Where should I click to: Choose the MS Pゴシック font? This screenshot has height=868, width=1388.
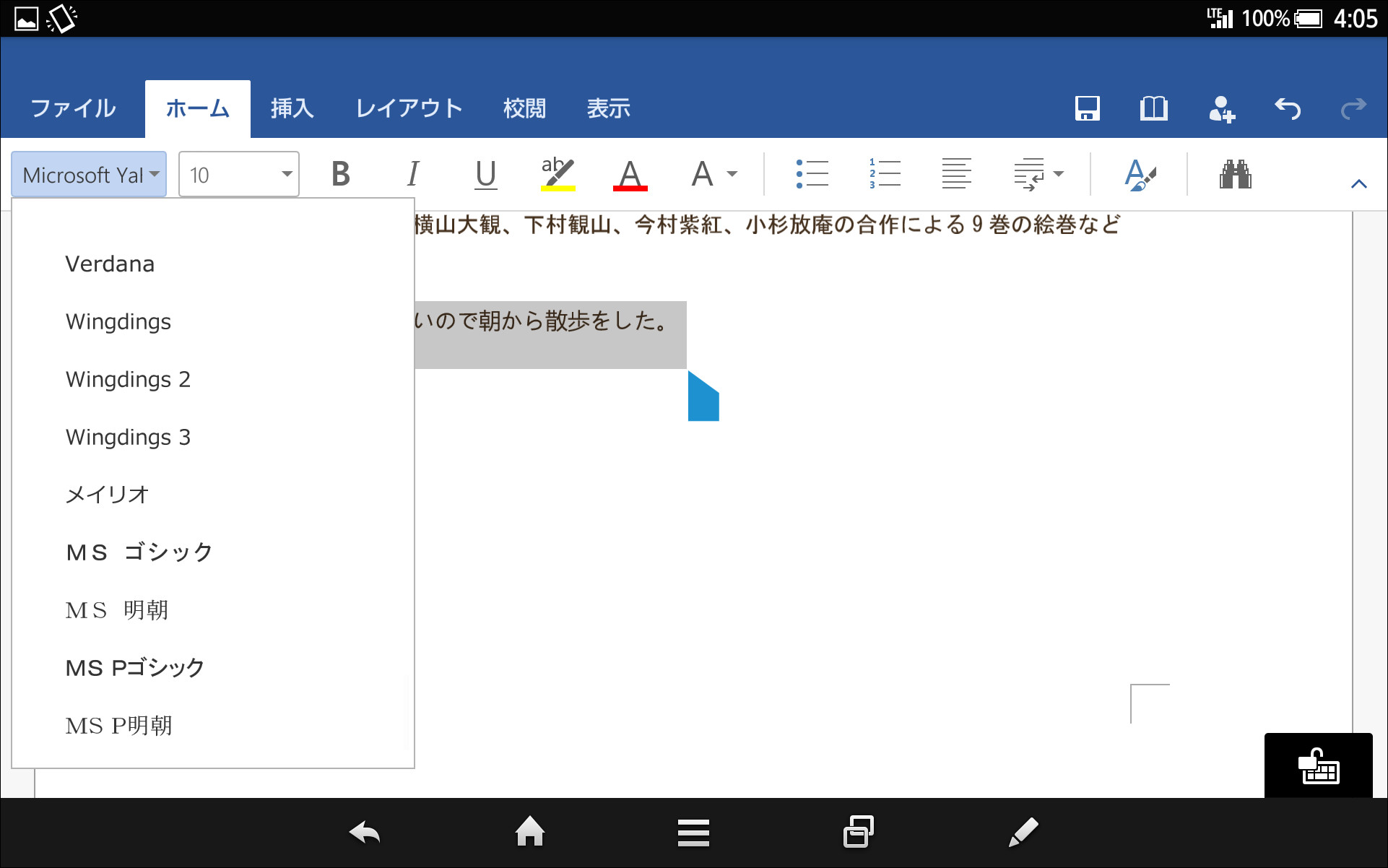coord(134,667)
